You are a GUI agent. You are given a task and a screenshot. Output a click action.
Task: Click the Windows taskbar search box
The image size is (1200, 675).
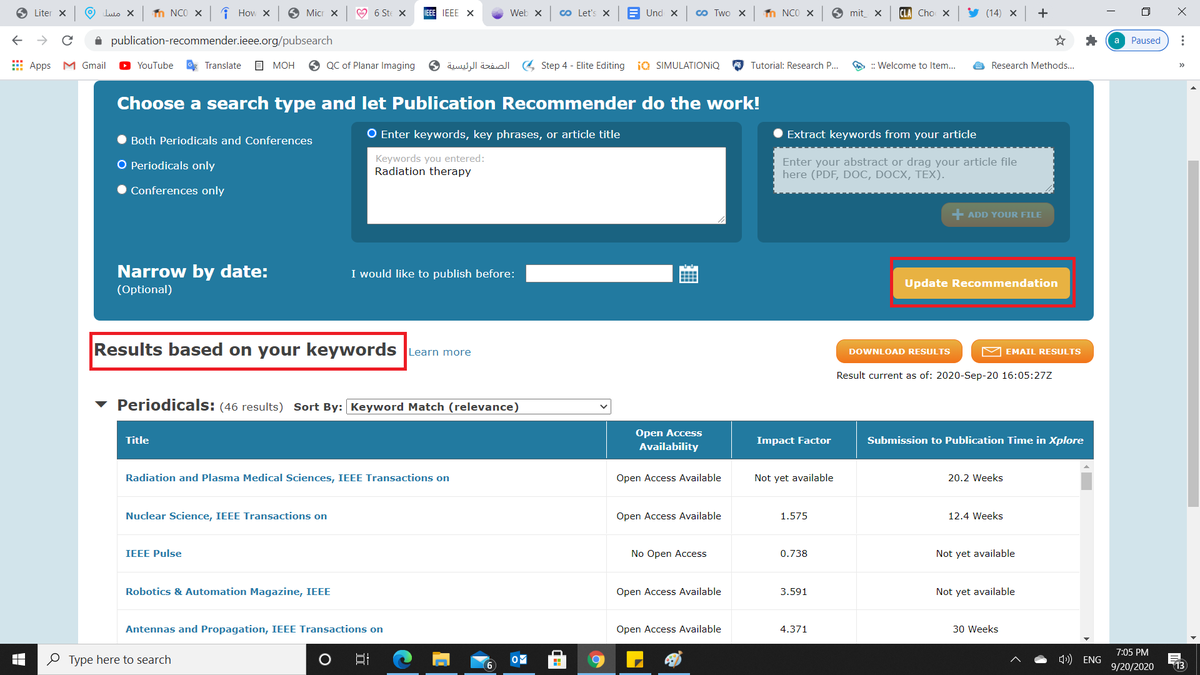click(172, 659)
